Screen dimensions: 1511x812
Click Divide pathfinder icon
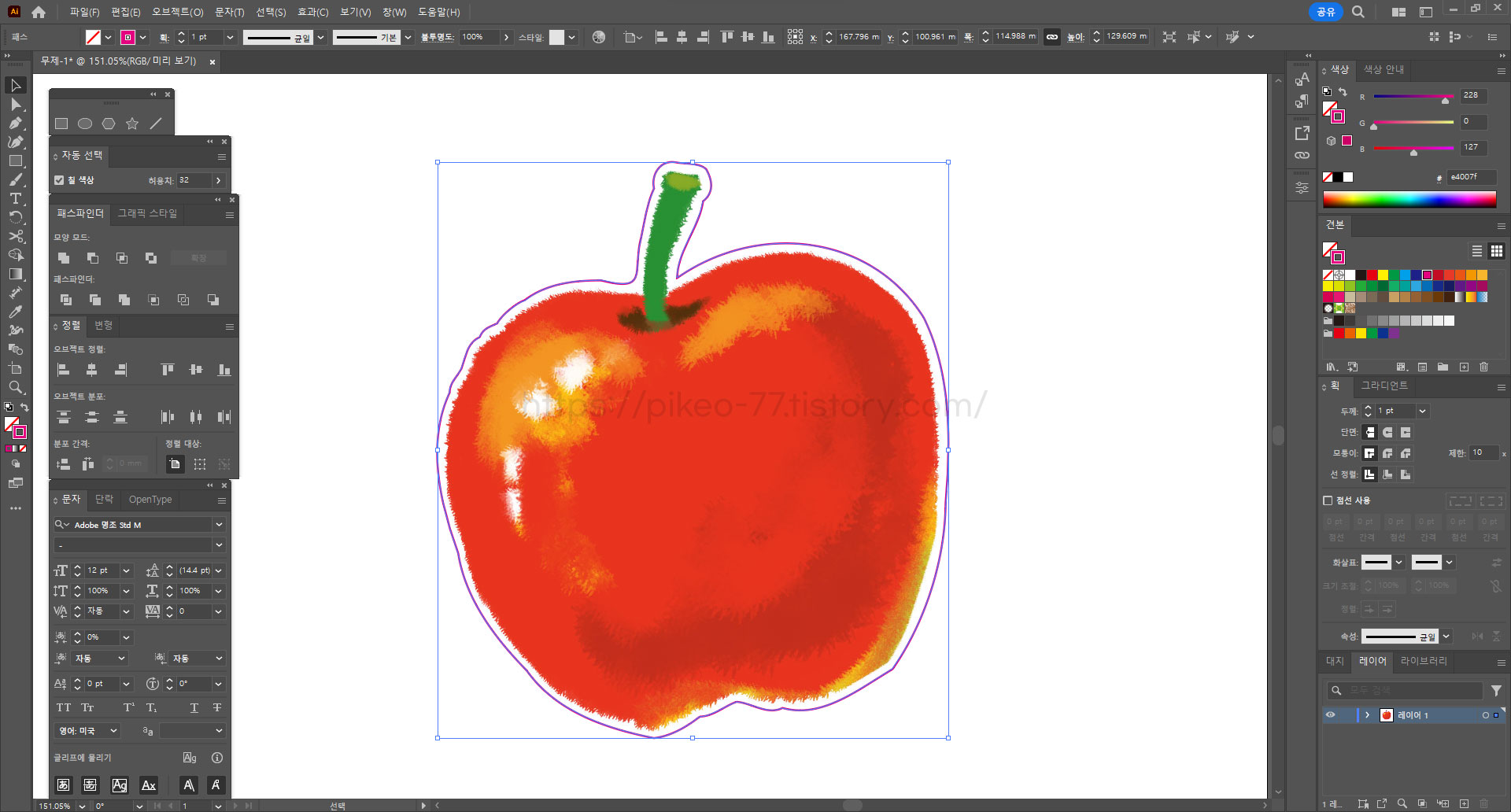click(66, 300)
